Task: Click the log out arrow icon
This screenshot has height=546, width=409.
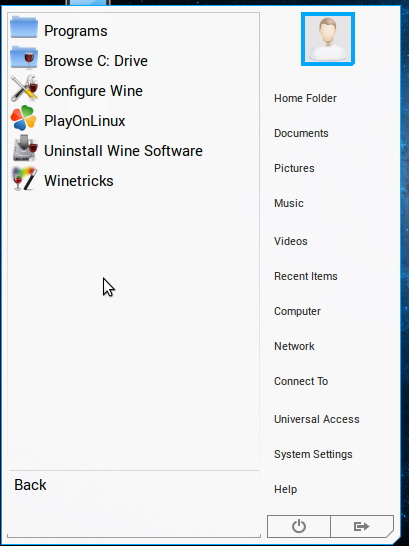Action: (362, 526)
